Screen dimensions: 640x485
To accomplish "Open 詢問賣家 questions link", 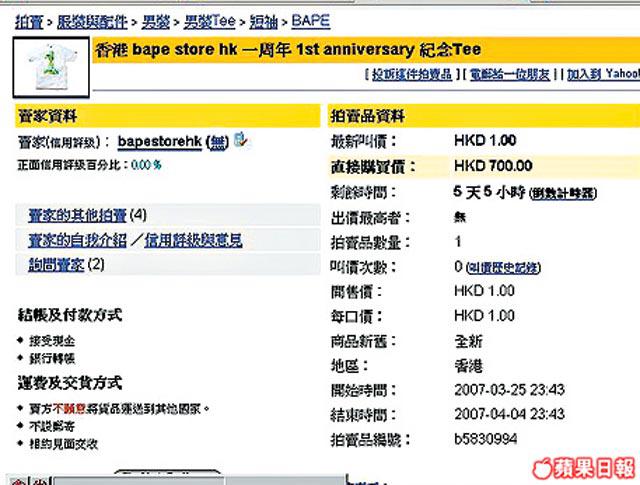I will click(56, 265).
